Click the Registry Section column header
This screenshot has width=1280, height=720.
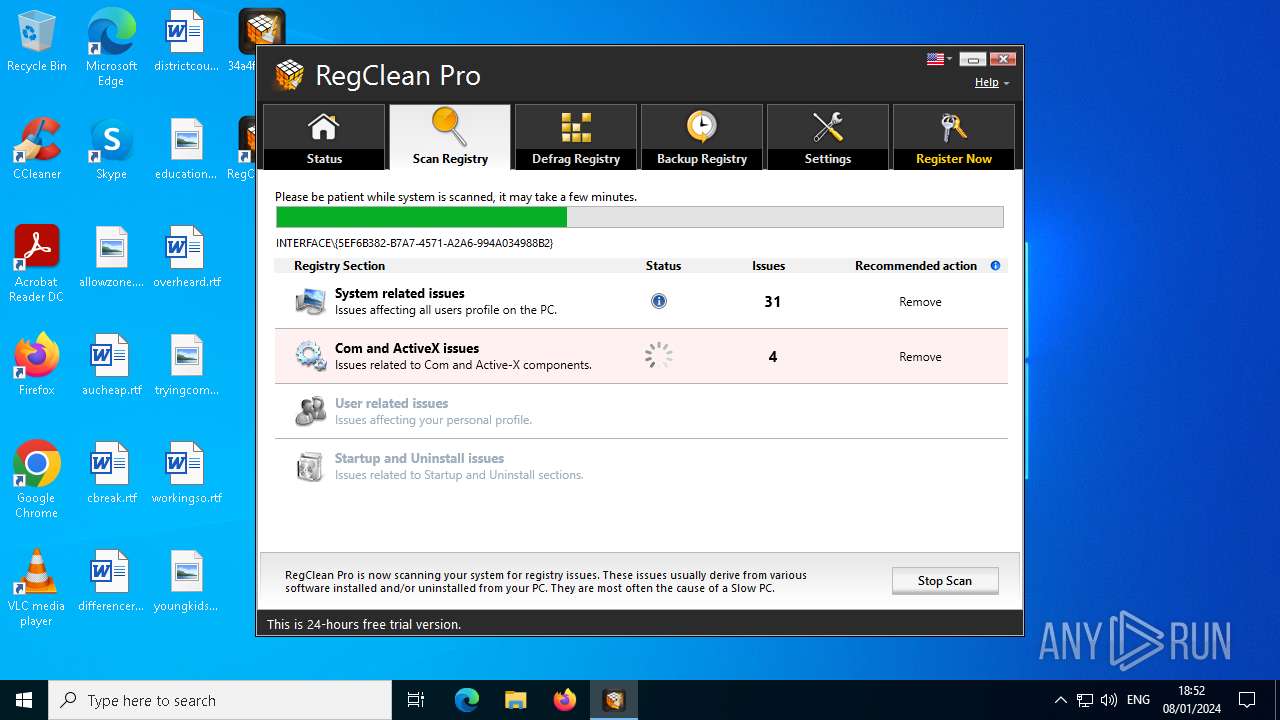[339, 266]
